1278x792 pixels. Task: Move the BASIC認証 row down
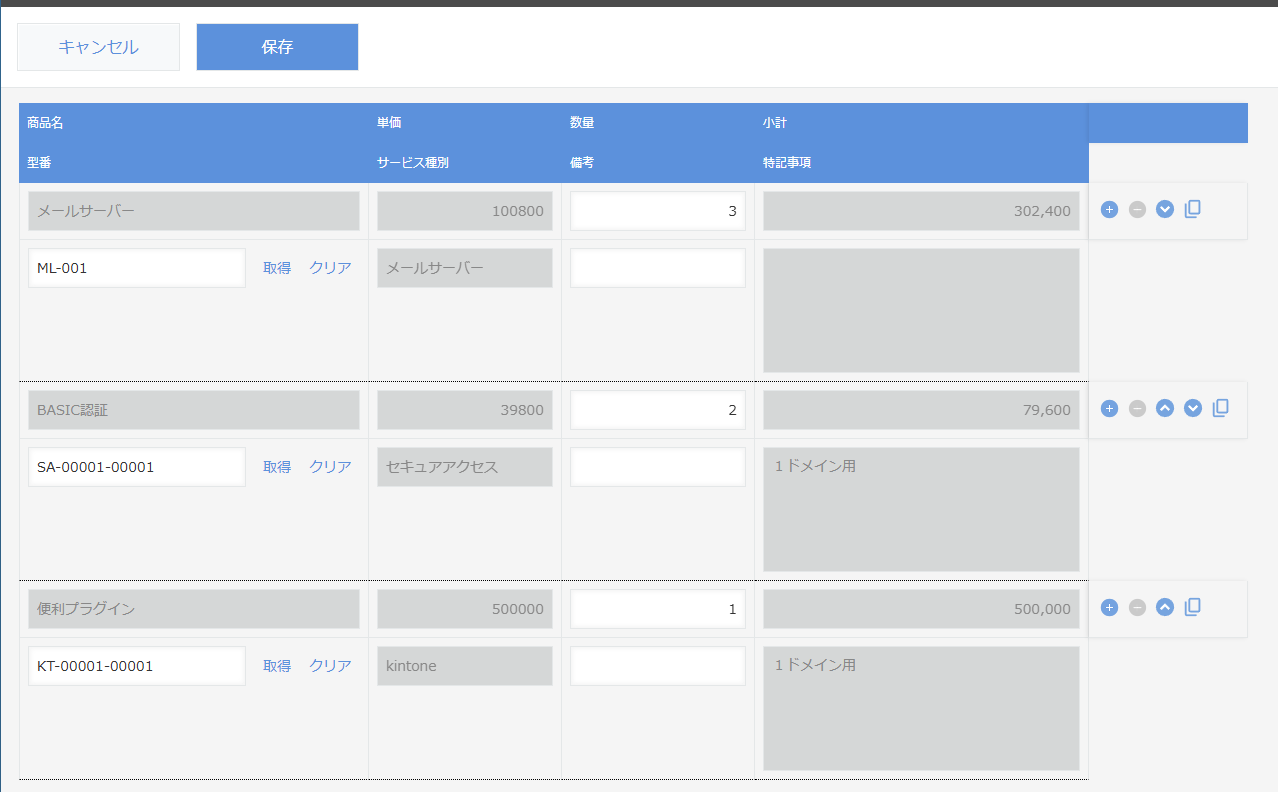coord(1193,409)
